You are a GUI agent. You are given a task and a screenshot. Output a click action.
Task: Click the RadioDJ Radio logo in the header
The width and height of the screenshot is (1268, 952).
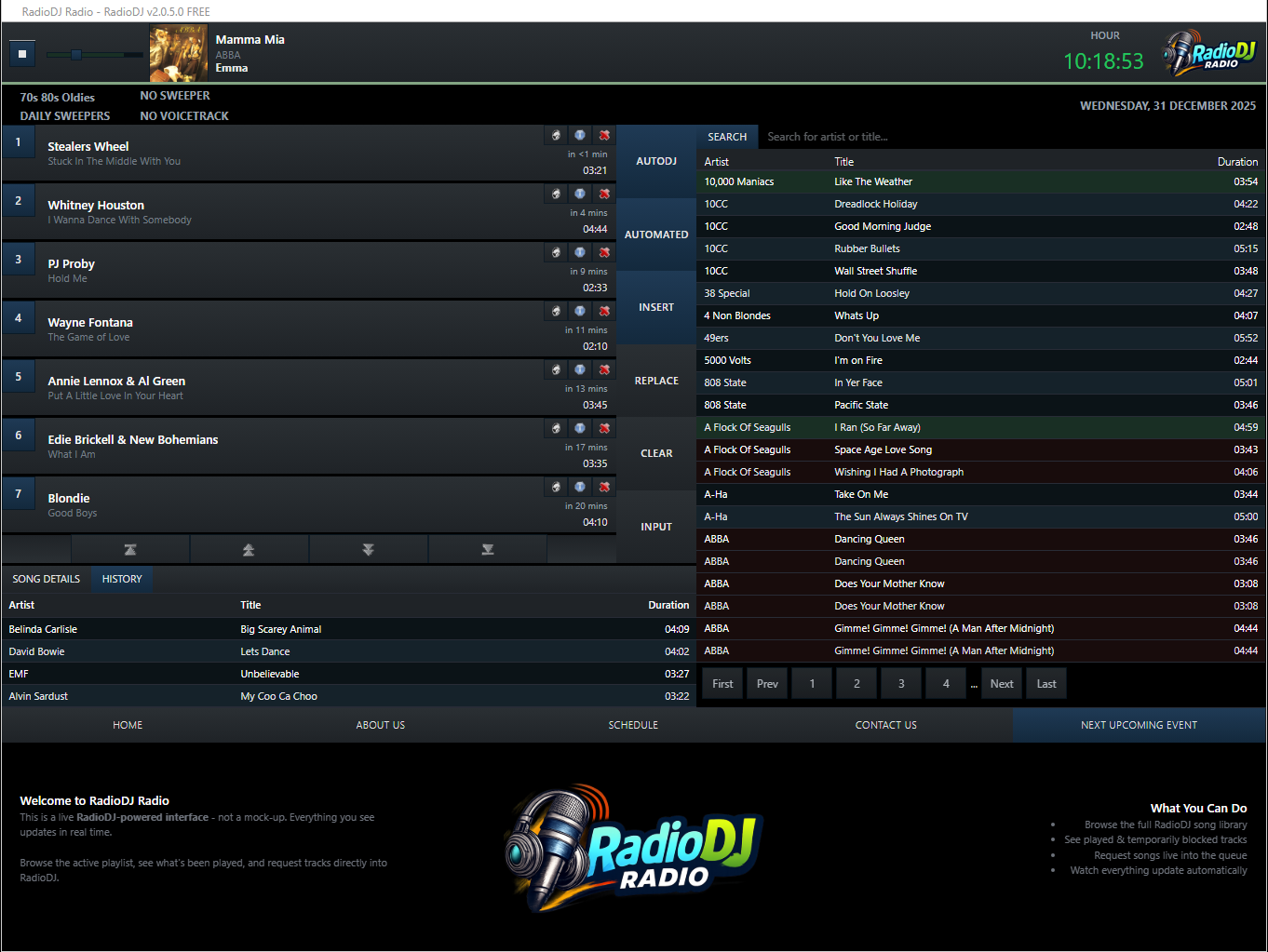(x=1207, y=53)
